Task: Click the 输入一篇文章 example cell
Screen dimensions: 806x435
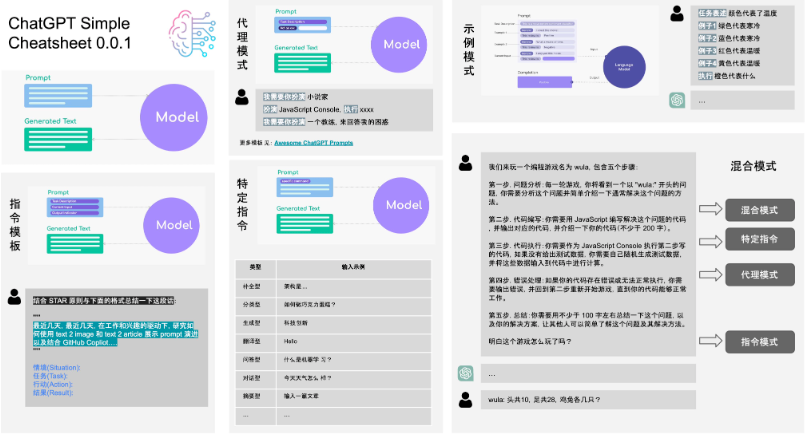Action: tap(354, 397)
